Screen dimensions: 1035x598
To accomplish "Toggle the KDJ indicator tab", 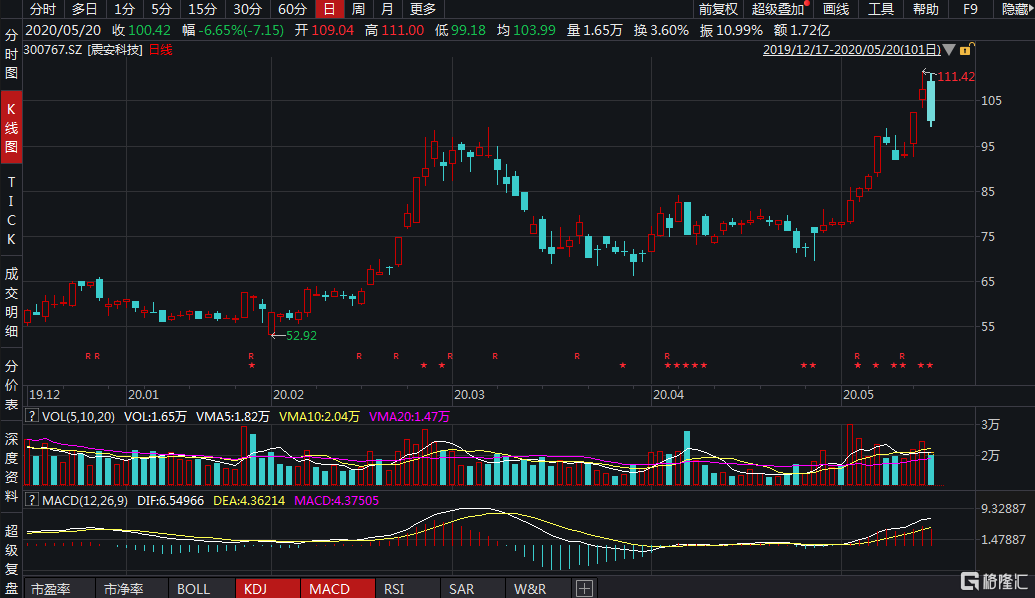I will pyautogui.click(x=266, y=589).
